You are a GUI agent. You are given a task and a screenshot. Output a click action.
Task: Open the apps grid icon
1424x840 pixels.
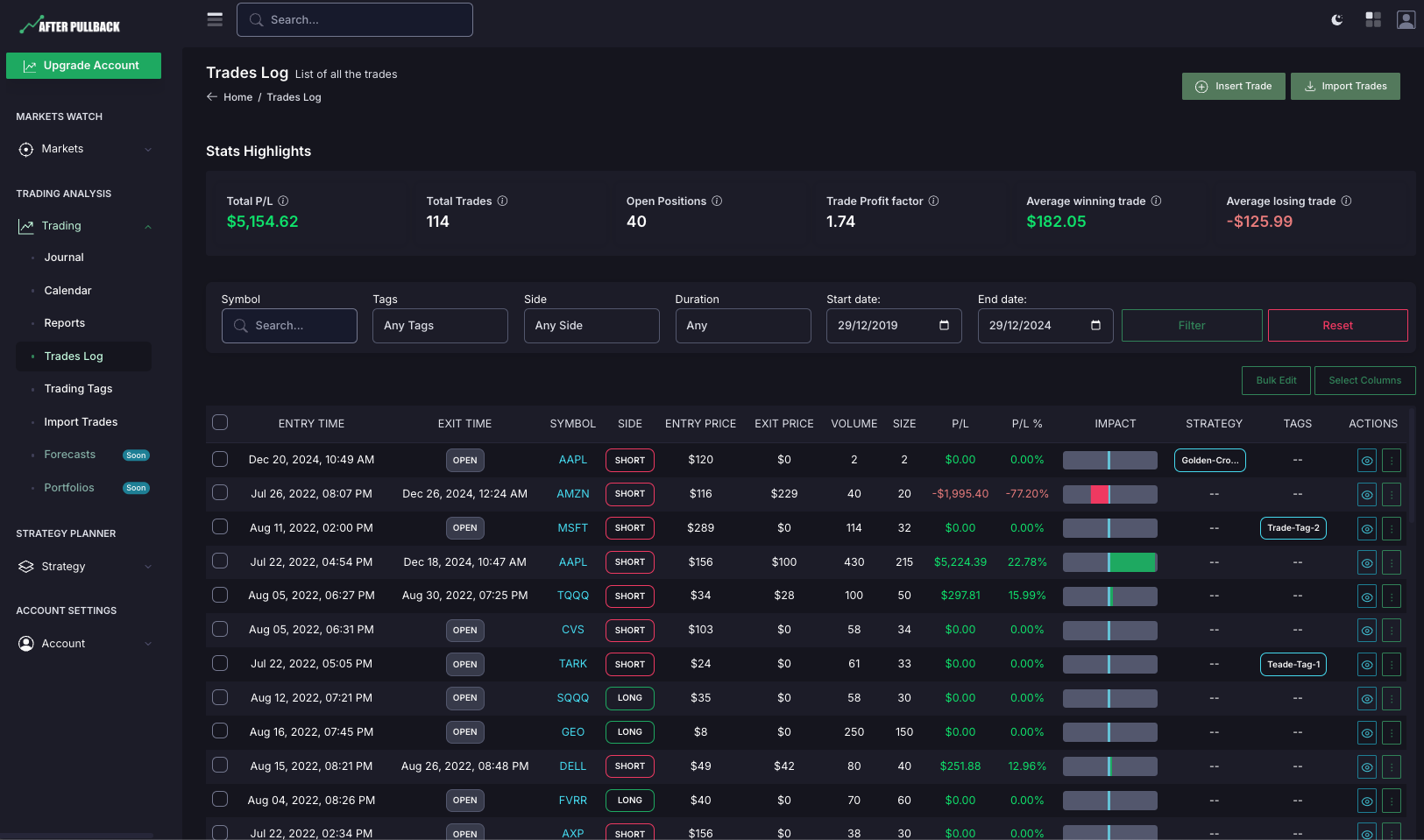tap(1373, 19)
